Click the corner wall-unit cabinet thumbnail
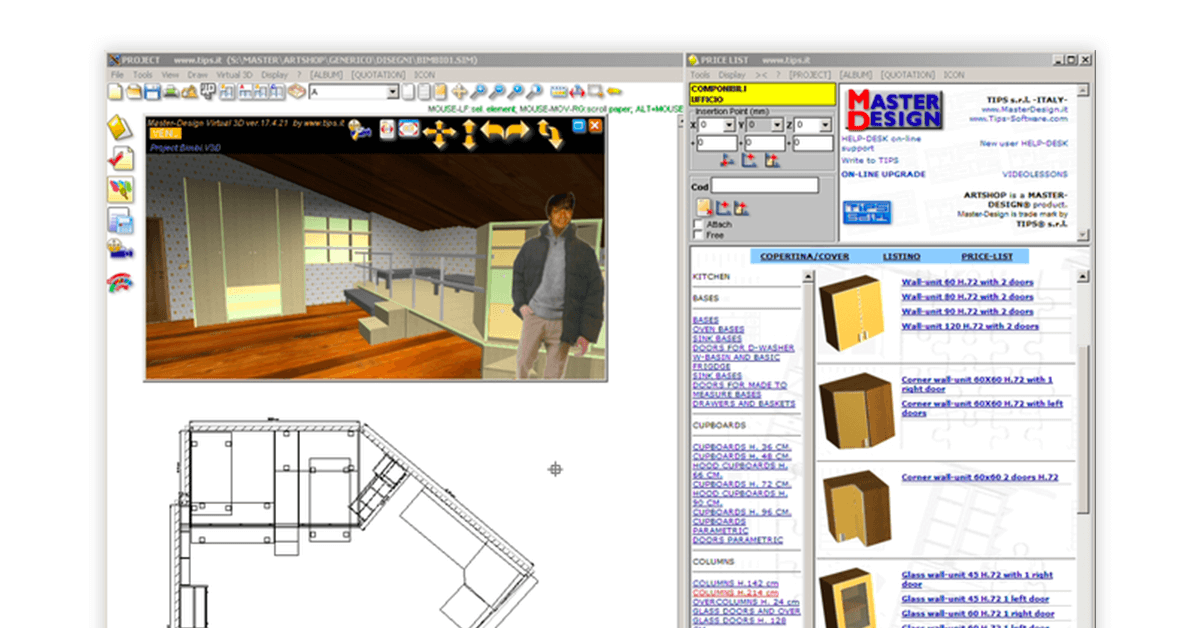 pos(857,409)
